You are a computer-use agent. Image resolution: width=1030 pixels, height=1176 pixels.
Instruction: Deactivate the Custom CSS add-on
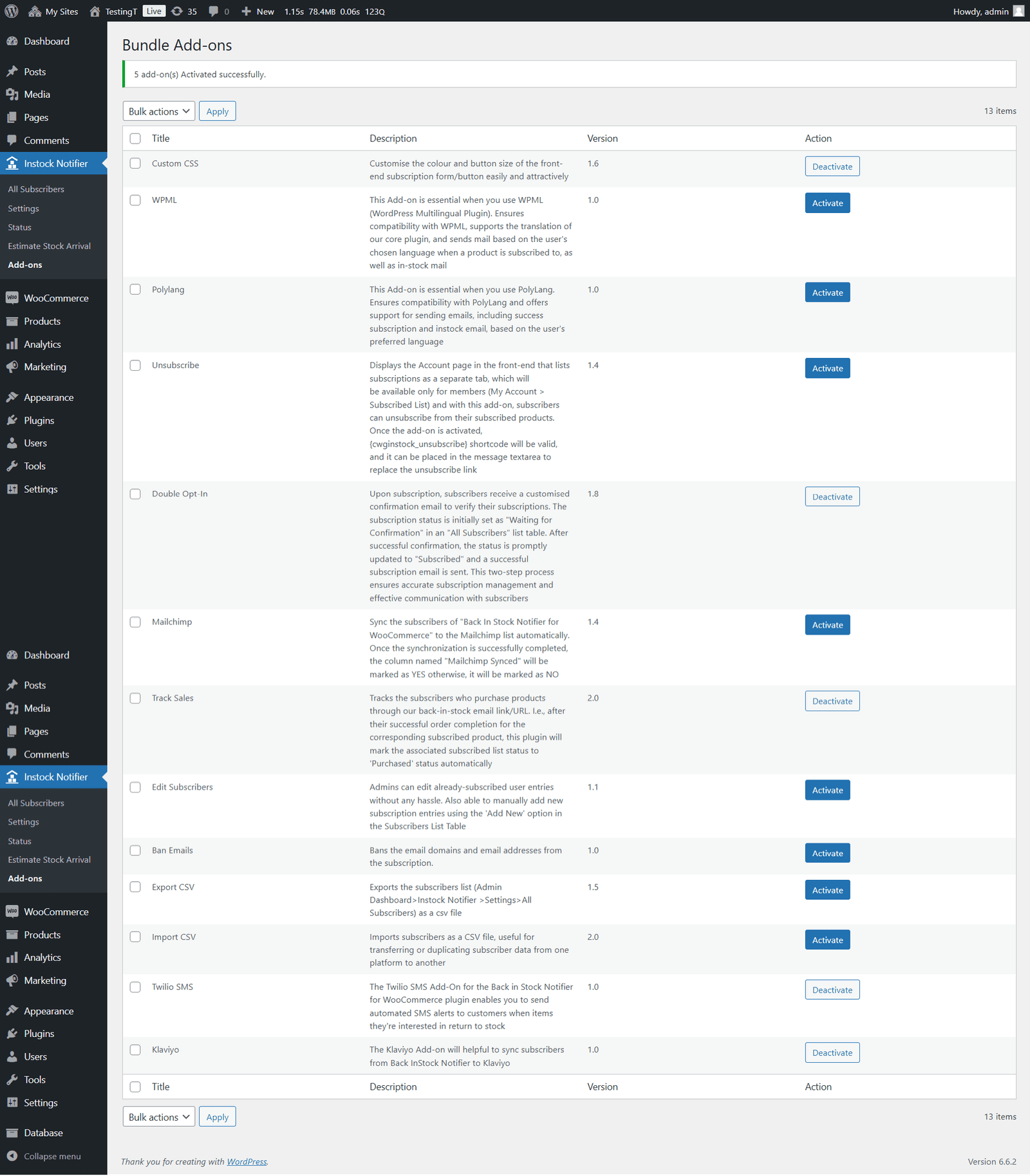tap(832, 167)
